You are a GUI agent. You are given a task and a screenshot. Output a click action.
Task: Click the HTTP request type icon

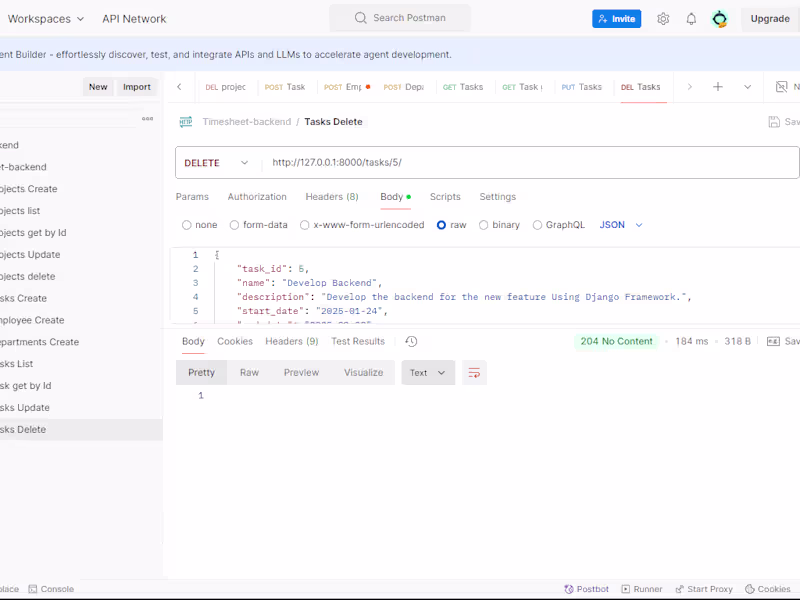(x=186, y=122)
